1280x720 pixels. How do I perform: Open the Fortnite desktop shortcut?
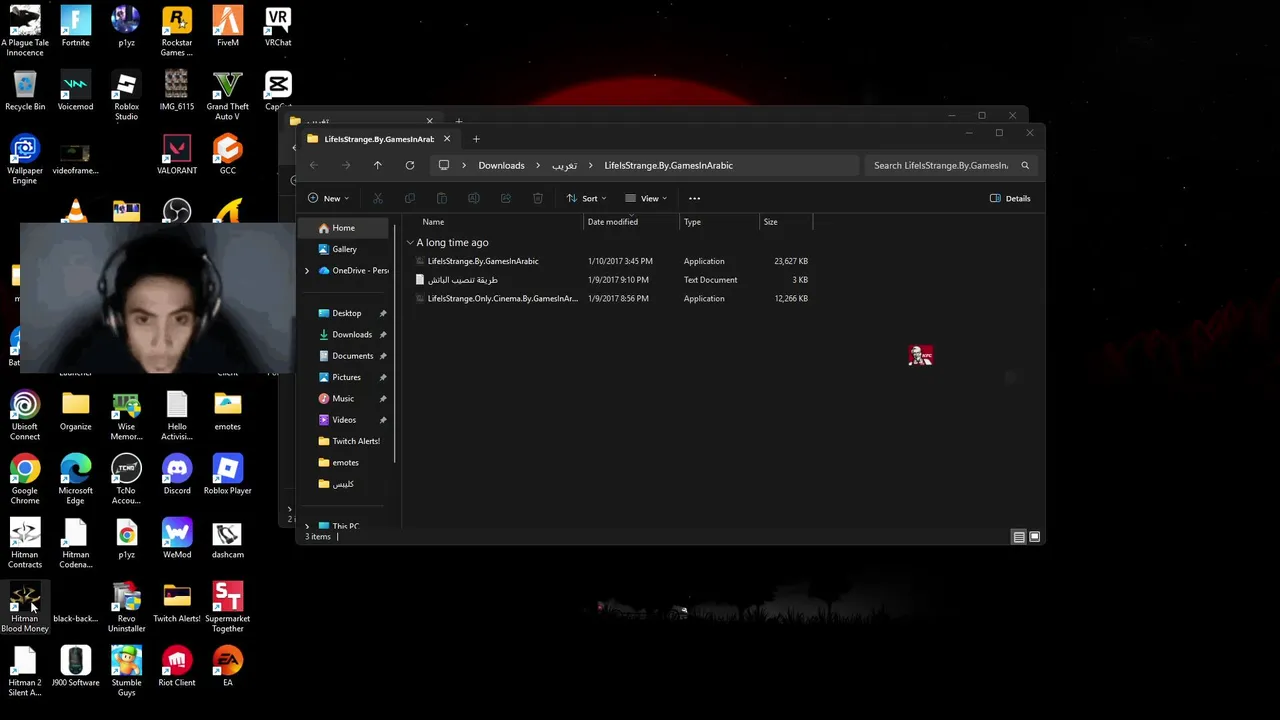[75, 27]
